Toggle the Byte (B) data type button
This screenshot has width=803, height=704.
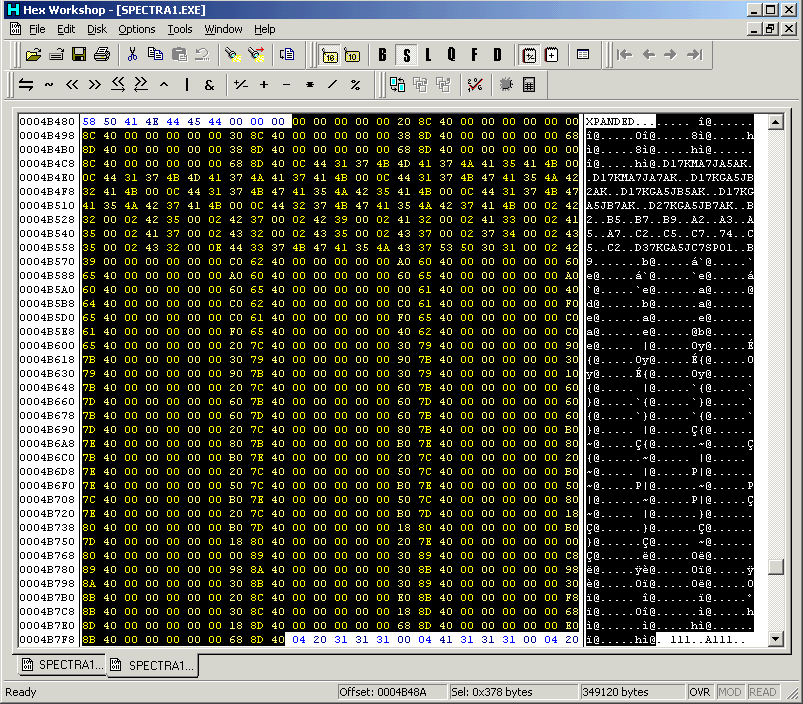click(382, 54)
